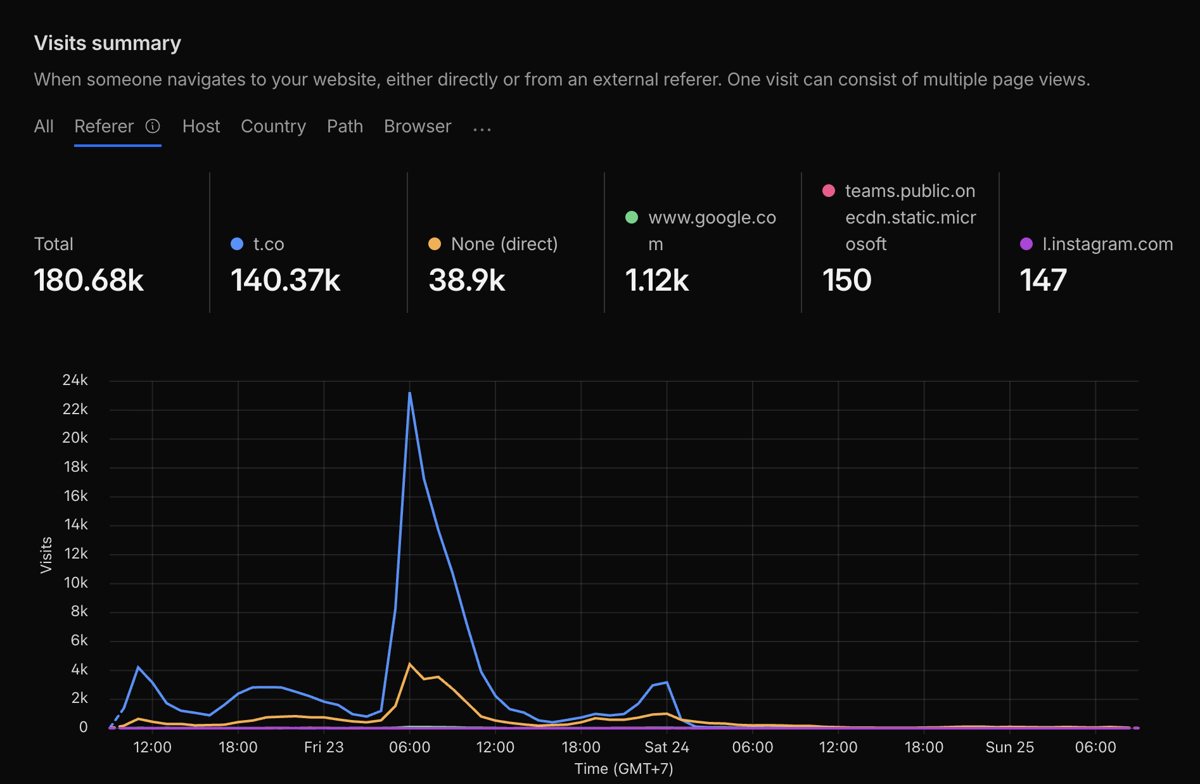Open the Country tab
1200x784 pixels.
(x=273, y=127)
